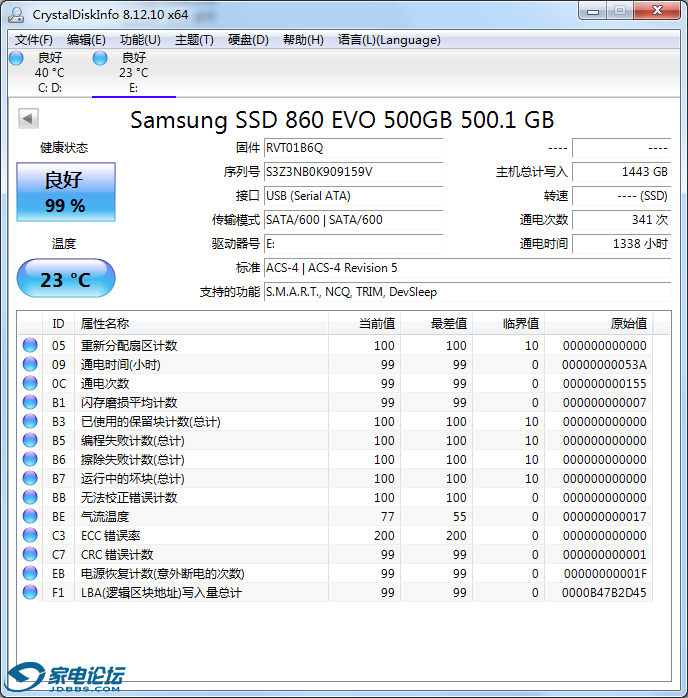Click the serial number field S3Z3NB0K909159V
The image size is (688, 698).
354,172
